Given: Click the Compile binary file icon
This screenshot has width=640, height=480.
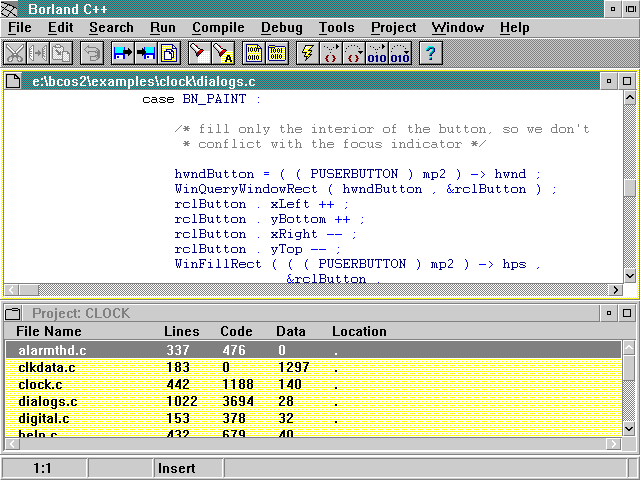Looking at the screenshot, I should coord(253,53).
